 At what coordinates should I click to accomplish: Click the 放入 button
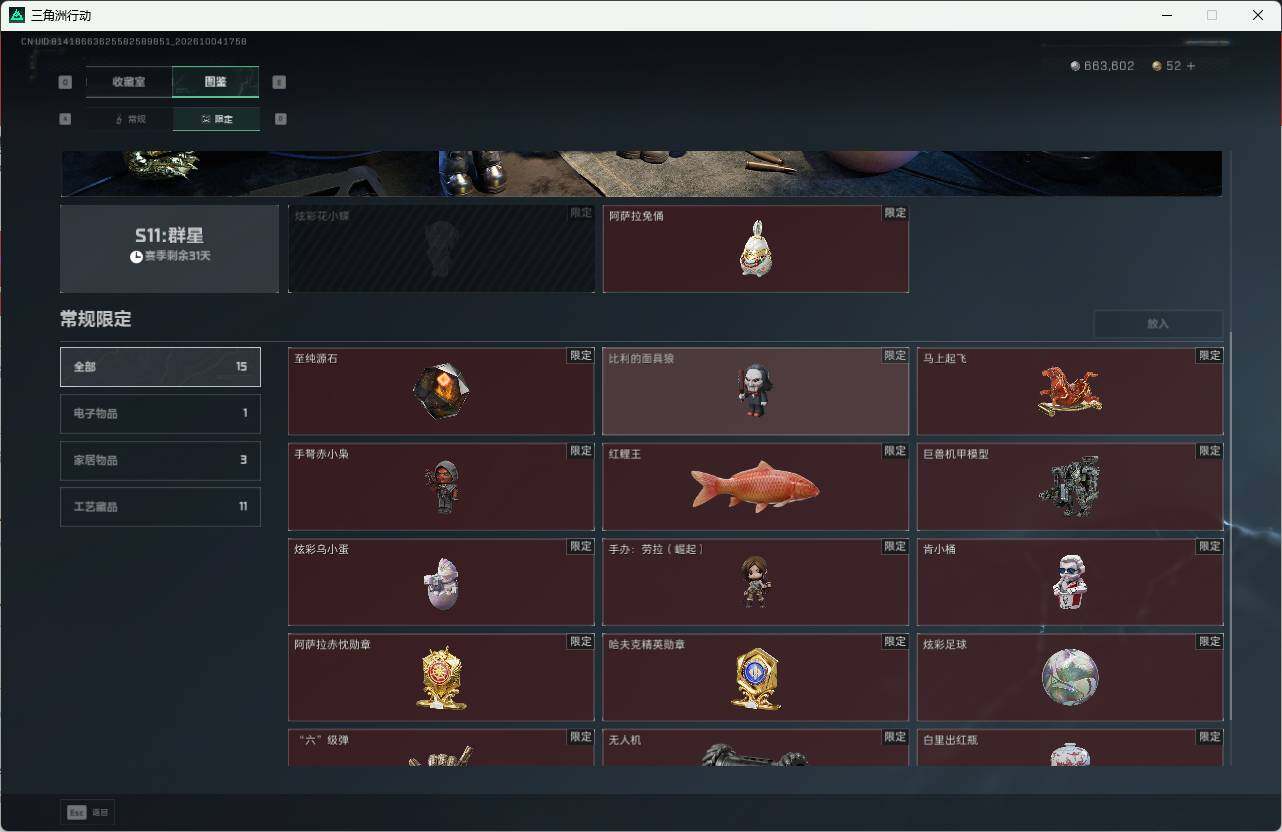point(1158,324)
